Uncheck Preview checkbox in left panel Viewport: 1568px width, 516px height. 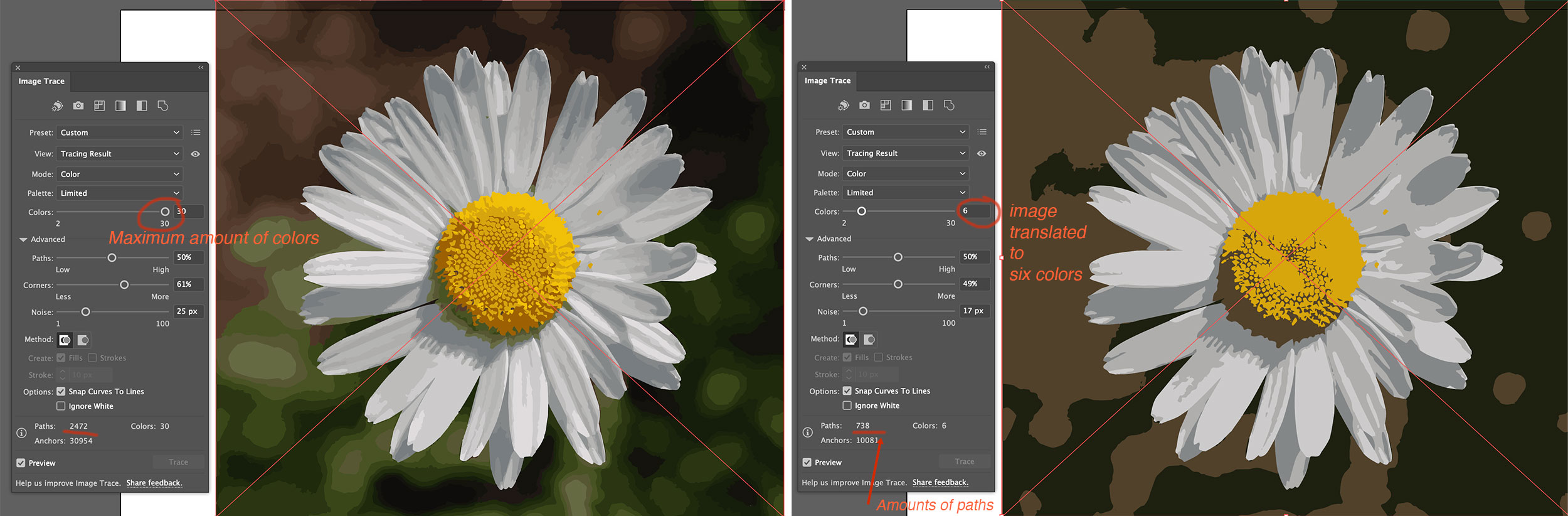coord(21,463)
